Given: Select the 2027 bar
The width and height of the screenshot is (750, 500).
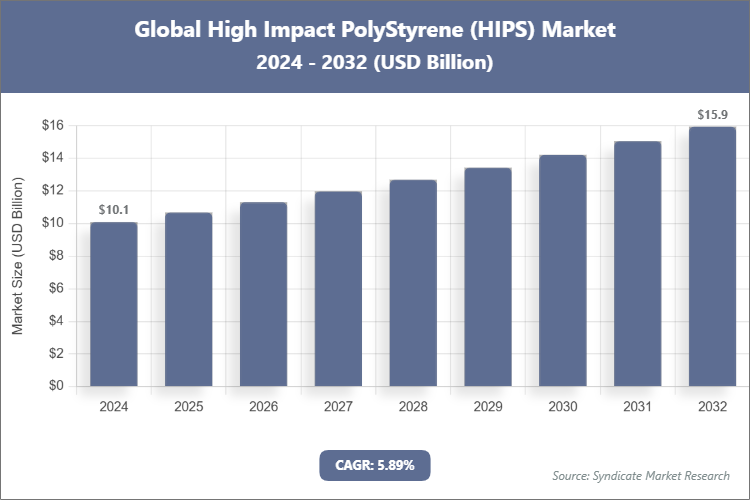Looking at the screenshot, I should point(338,289).
